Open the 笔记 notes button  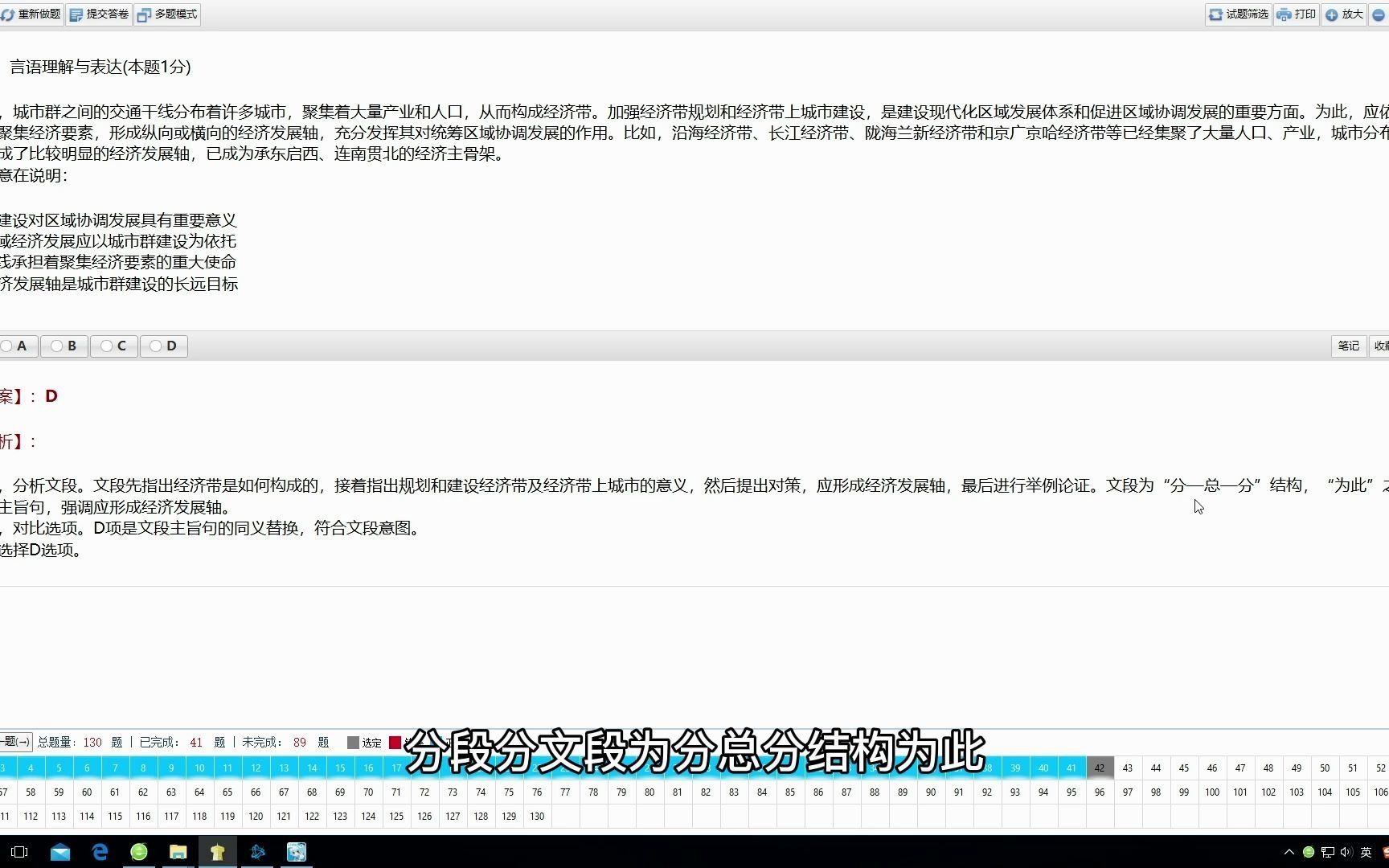coord(1349,346)
